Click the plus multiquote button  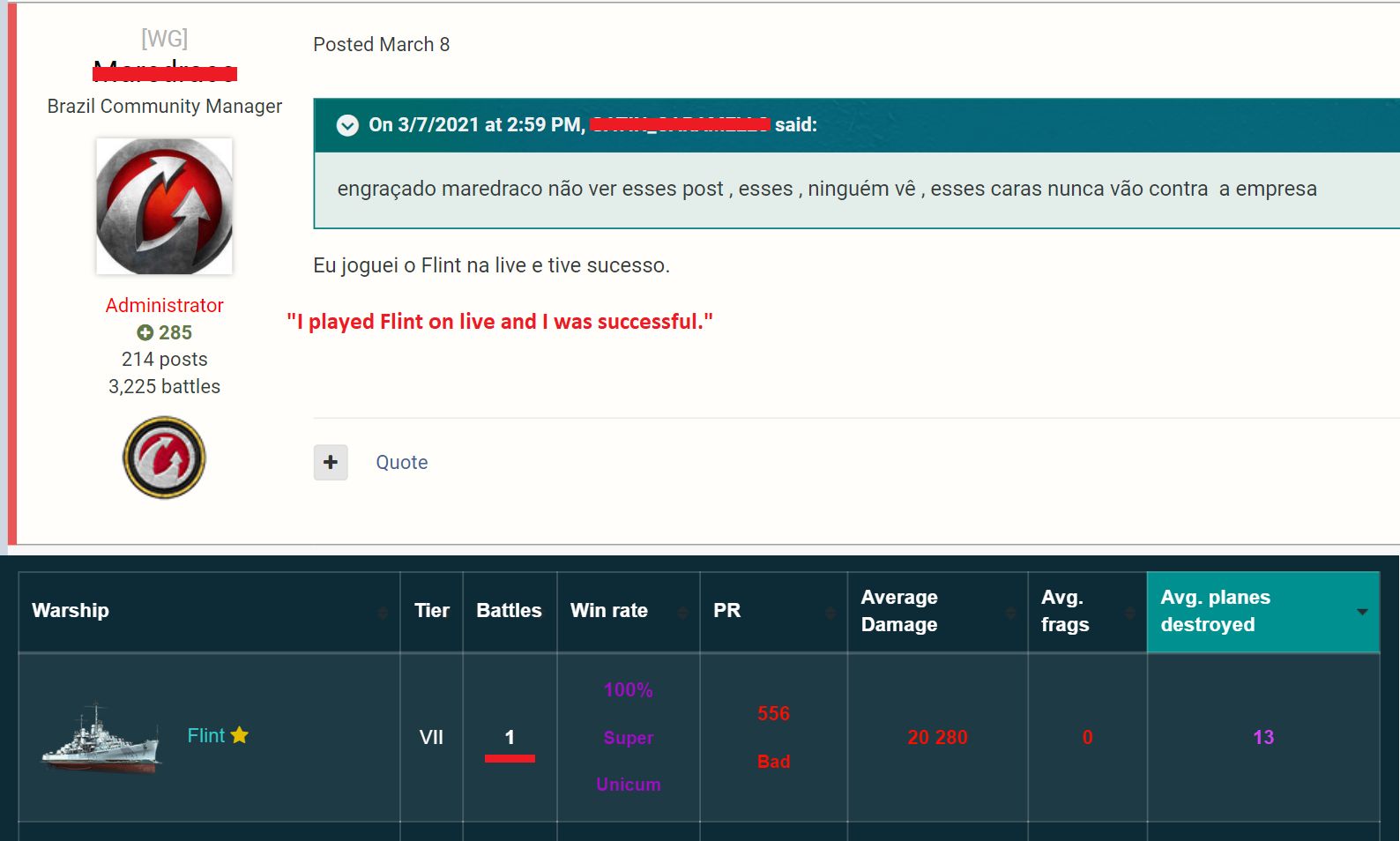pos(331,462)
